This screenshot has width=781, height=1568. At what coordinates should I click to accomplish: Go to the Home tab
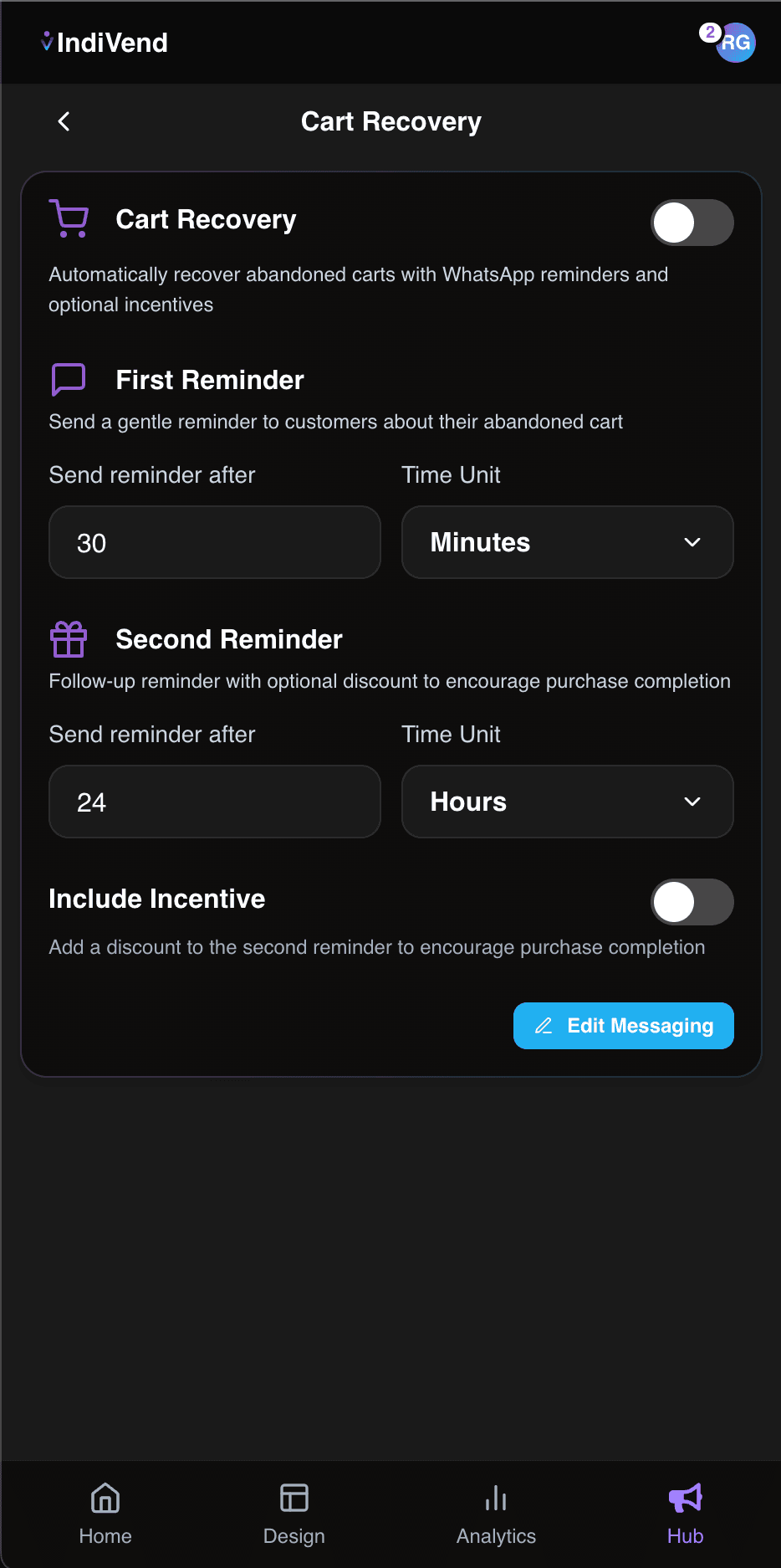105,1511
